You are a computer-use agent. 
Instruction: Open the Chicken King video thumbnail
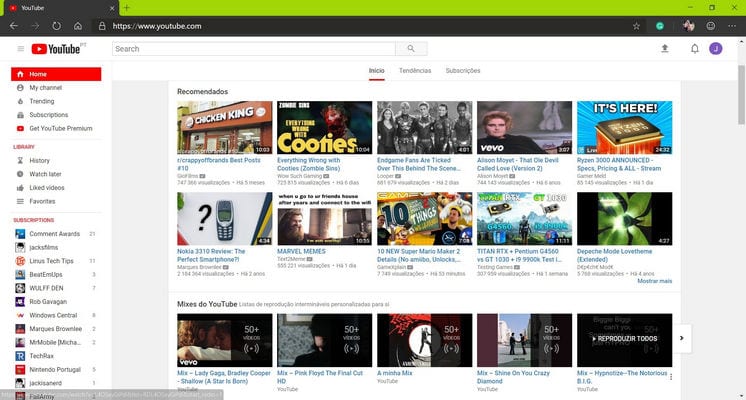coord(224,127)
